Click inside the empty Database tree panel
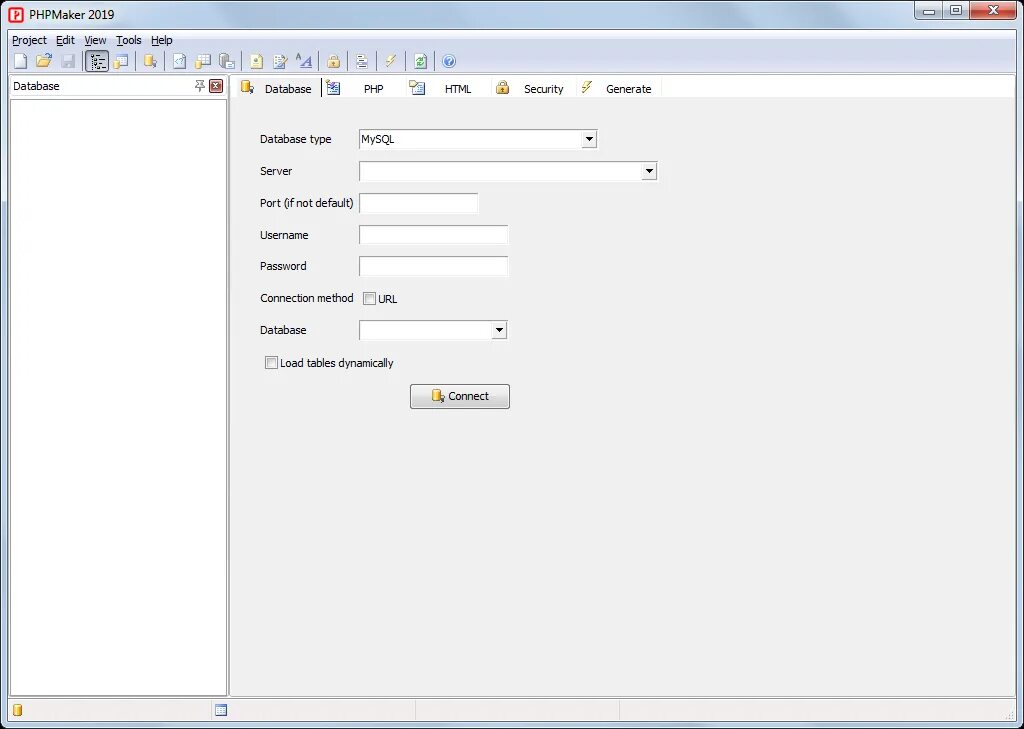Screen dimensions: 1024x729 coord(118,397)
